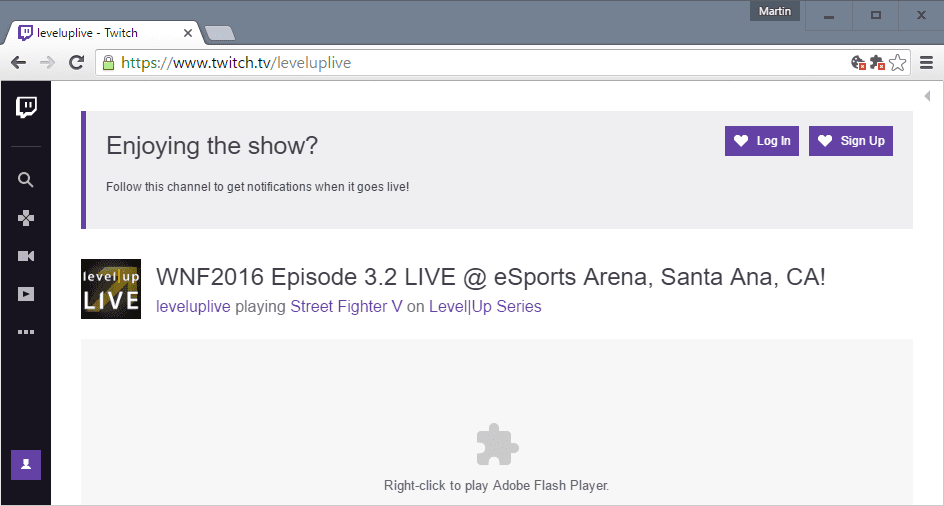Minimize the Chrome window
Viewport: 944px width, 506px height.
(829, 16)
